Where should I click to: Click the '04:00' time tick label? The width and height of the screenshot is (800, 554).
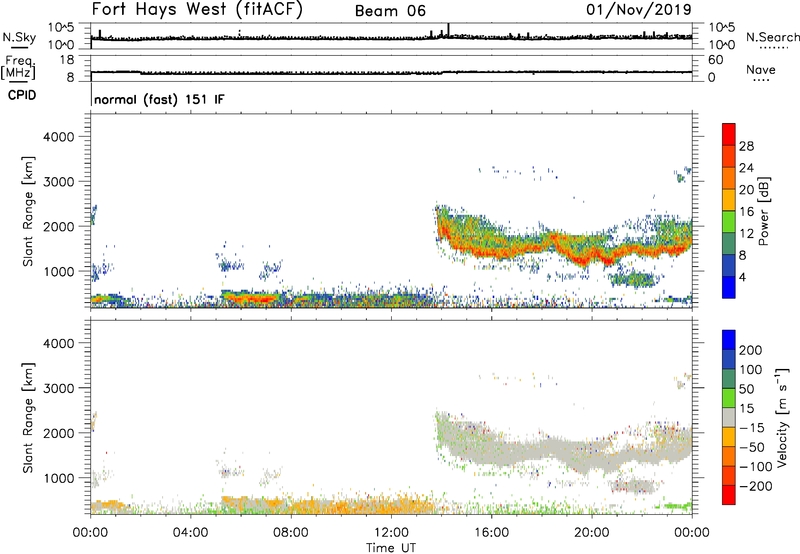190,533
